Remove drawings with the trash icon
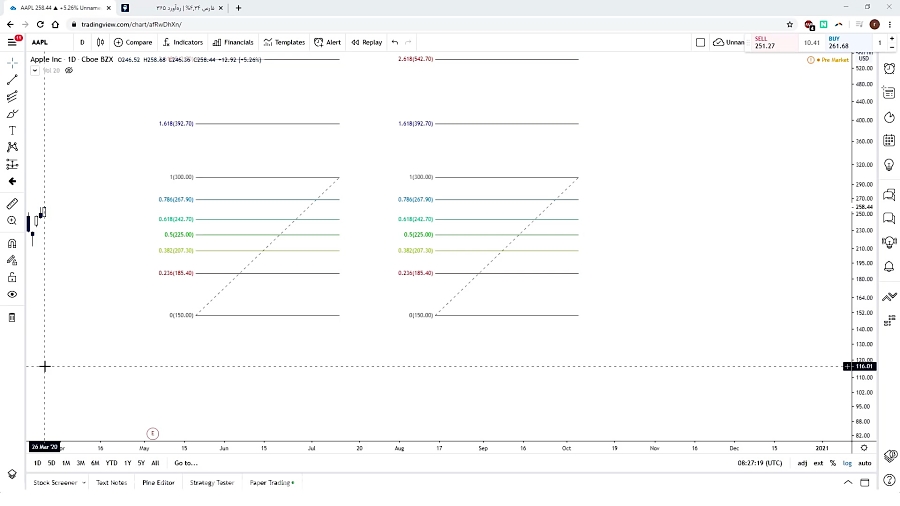The height and width of the screenshot is (506, 900). (x=12, y=318)
